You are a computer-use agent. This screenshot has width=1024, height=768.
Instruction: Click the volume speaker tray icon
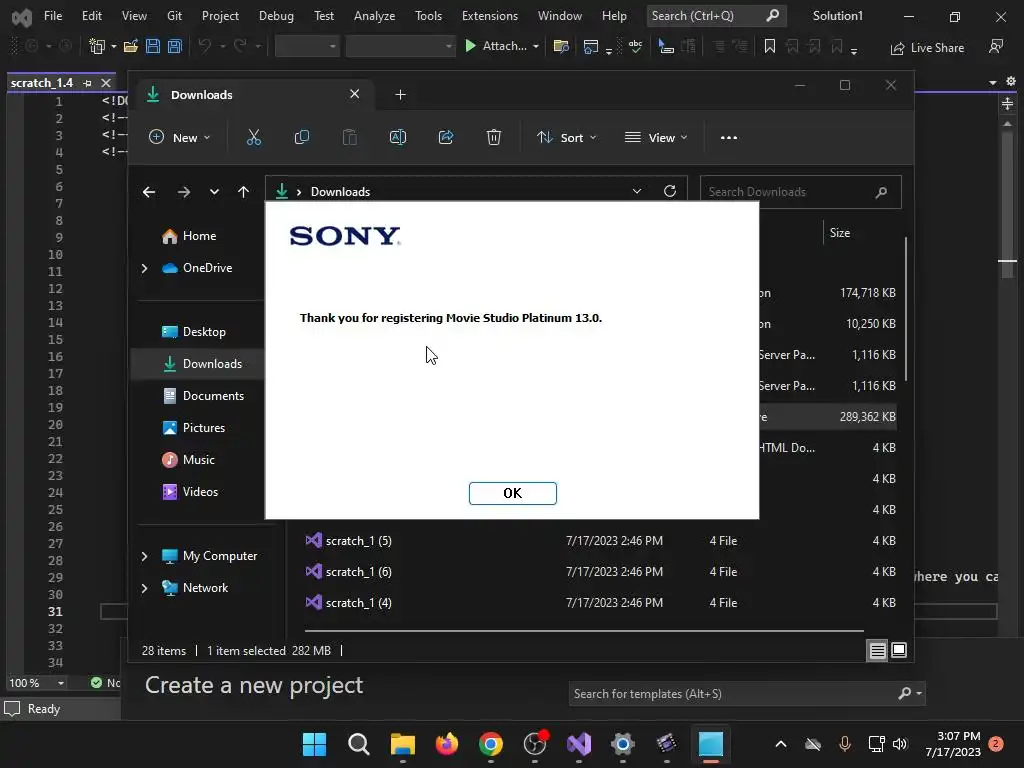[x=900, y=744]
